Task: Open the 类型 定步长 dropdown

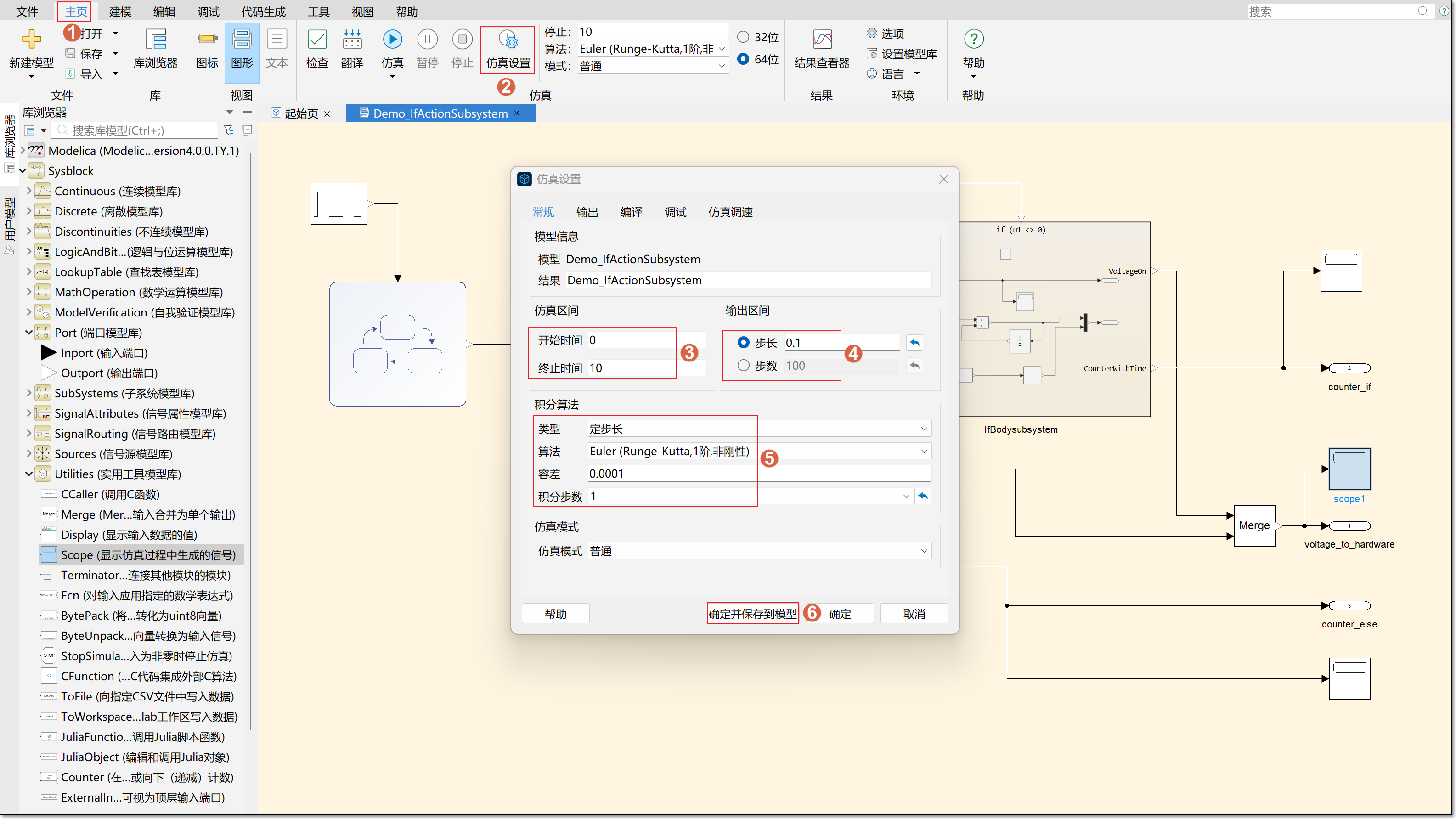Action: [759, 429]
